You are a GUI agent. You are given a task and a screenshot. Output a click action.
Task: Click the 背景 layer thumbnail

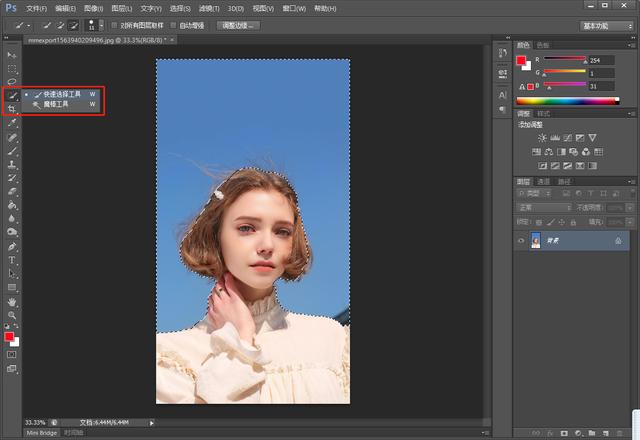coord(536,240)
